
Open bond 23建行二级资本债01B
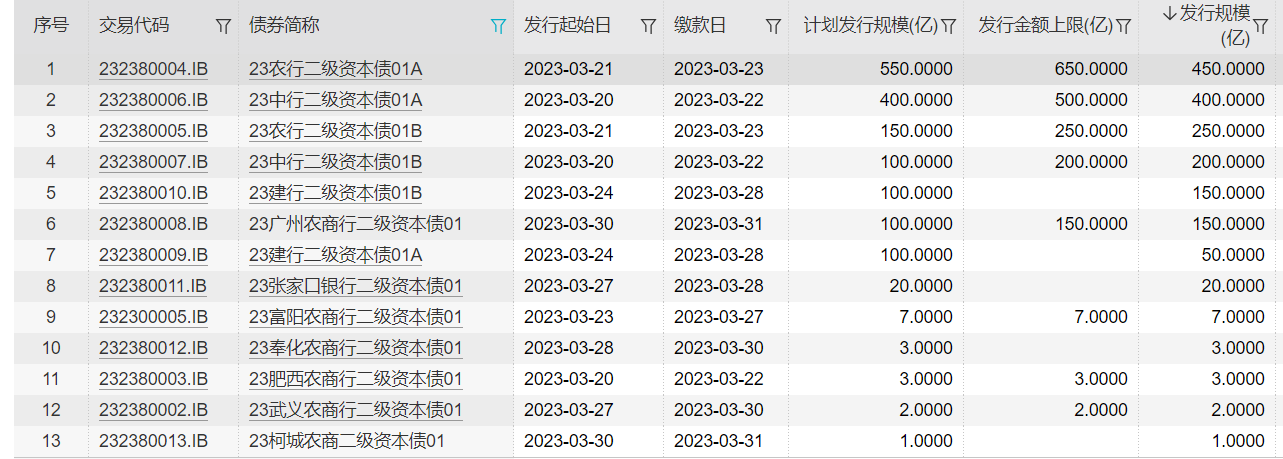pos(335,193)
